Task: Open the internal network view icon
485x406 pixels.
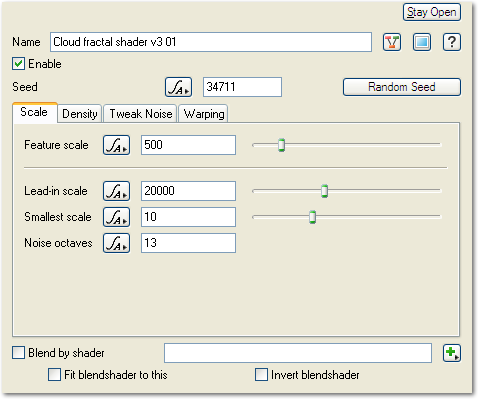Action: (392, 42)
